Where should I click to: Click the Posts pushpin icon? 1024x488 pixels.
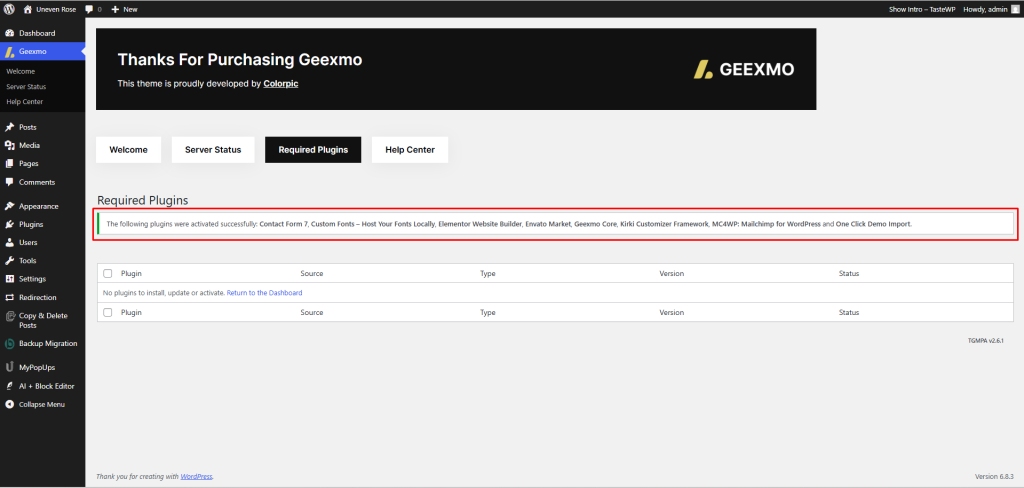click(10, 127)
